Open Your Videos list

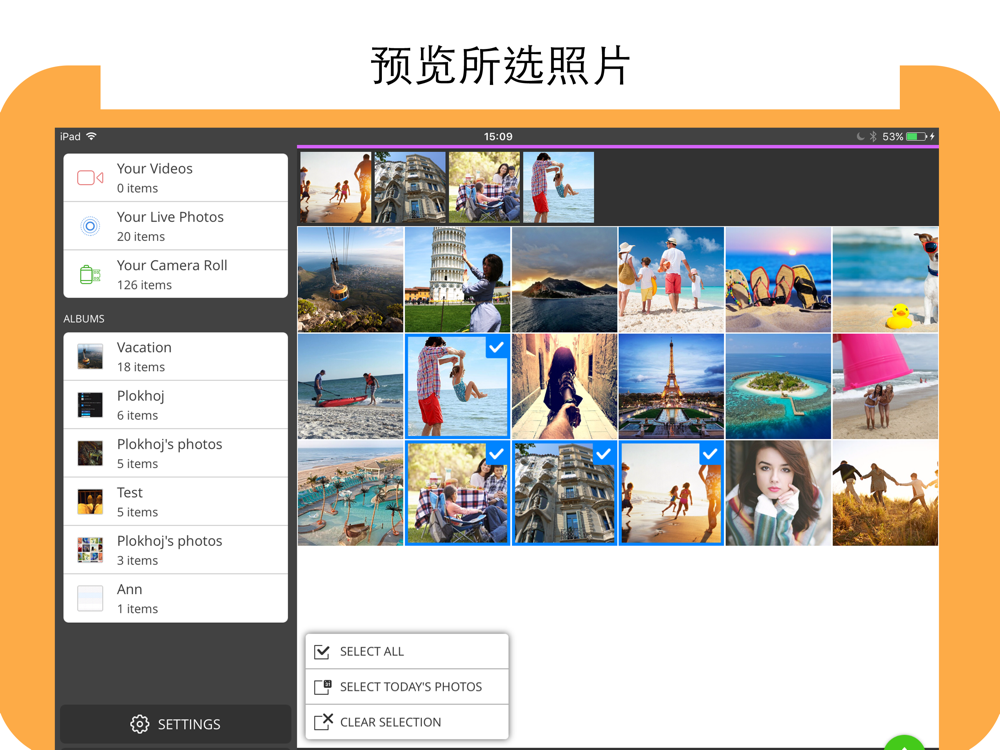coord(175,178)
